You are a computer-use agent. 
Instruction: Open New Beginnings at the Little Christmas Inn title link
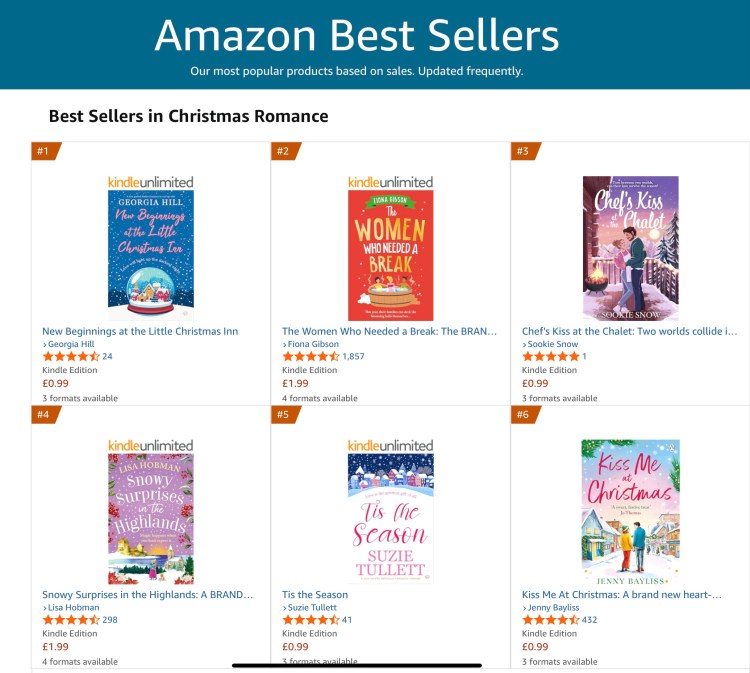[140, 331]
